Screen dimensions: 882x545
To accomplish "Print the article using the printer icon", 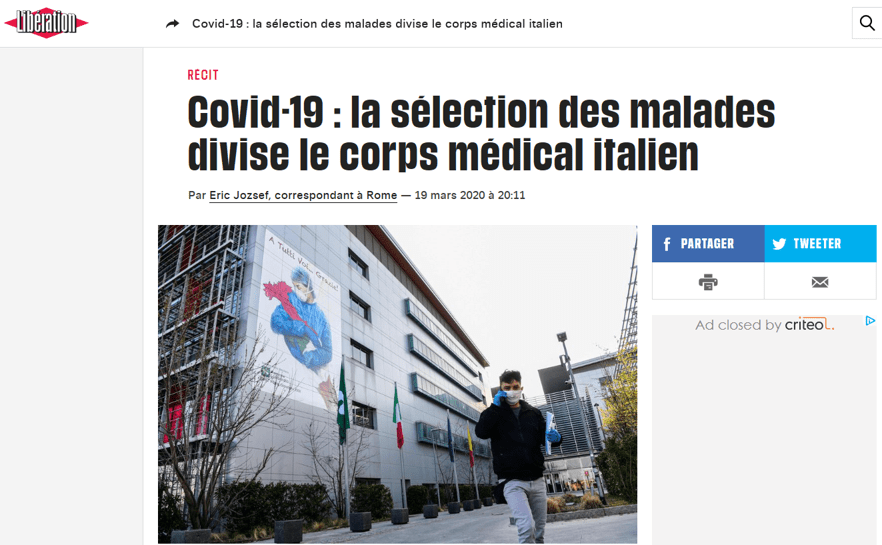I will (708, 282).
